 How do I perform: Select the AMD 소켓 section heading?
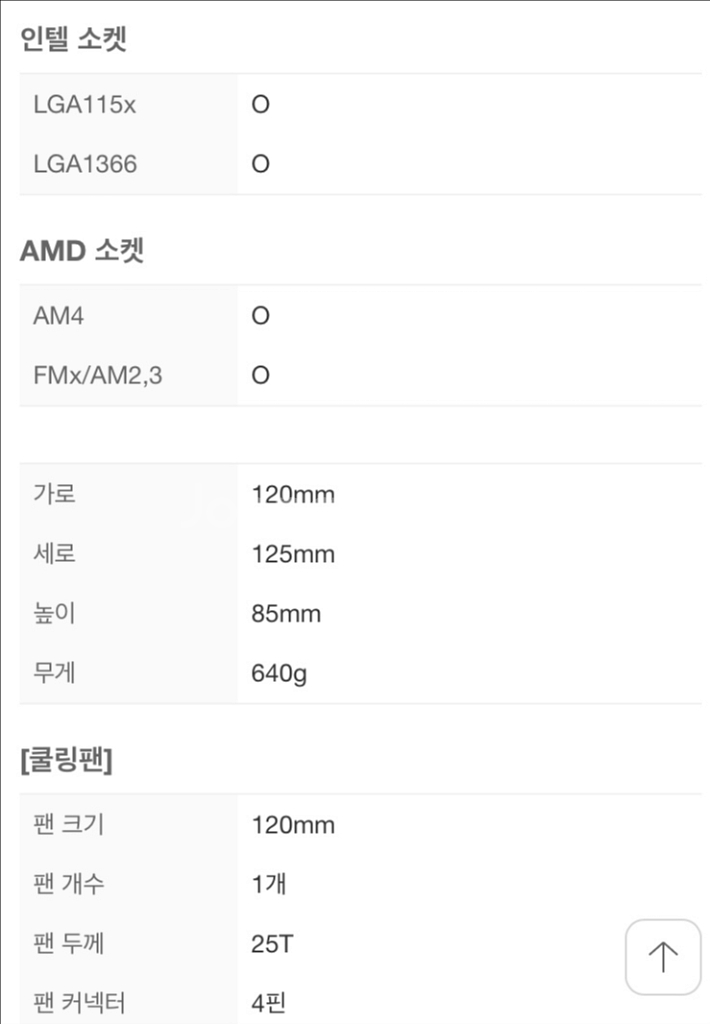pos(82,251)
